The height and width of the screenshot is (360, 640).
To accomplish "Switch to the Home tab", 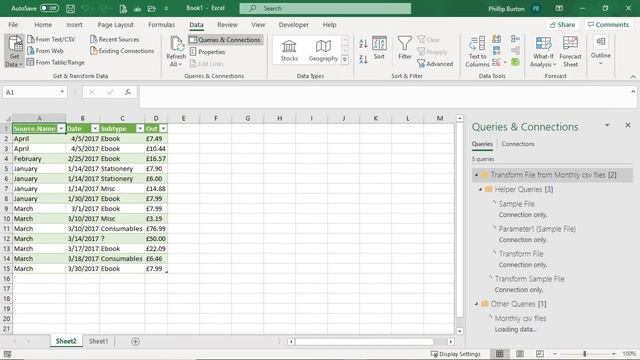I will [x=43, y=24].
